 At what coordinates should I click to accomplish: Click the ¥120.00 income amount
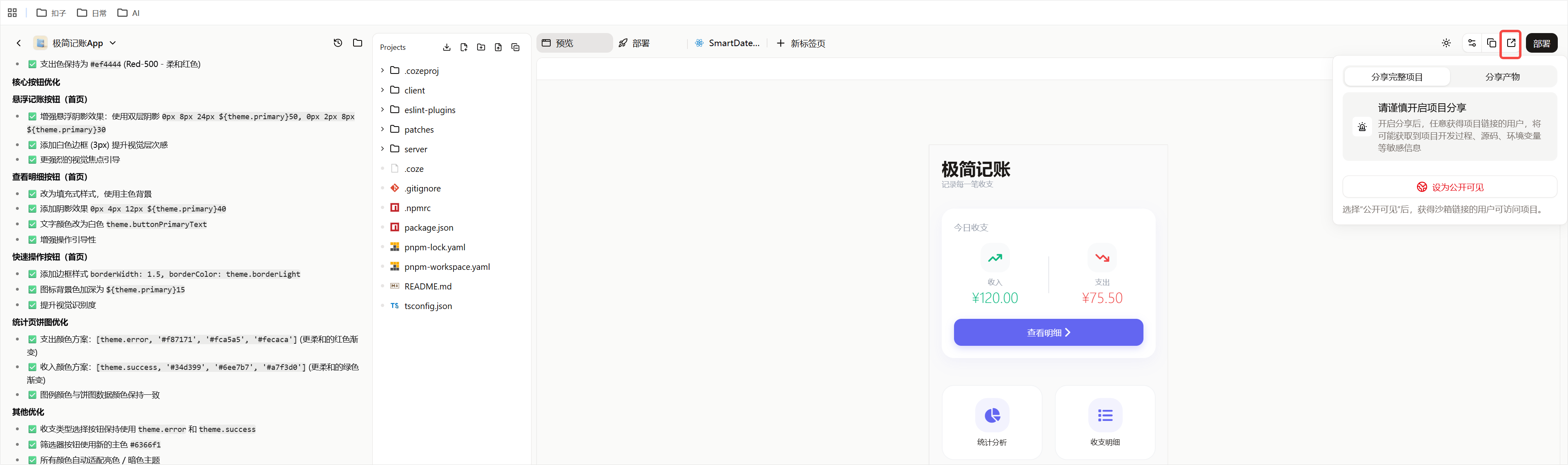[x=994, y=298]
